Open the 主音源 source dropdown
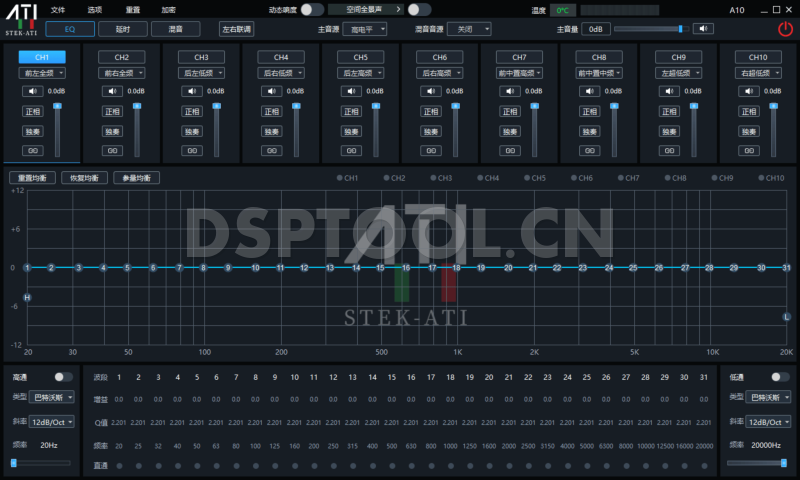 pos(365,29)
